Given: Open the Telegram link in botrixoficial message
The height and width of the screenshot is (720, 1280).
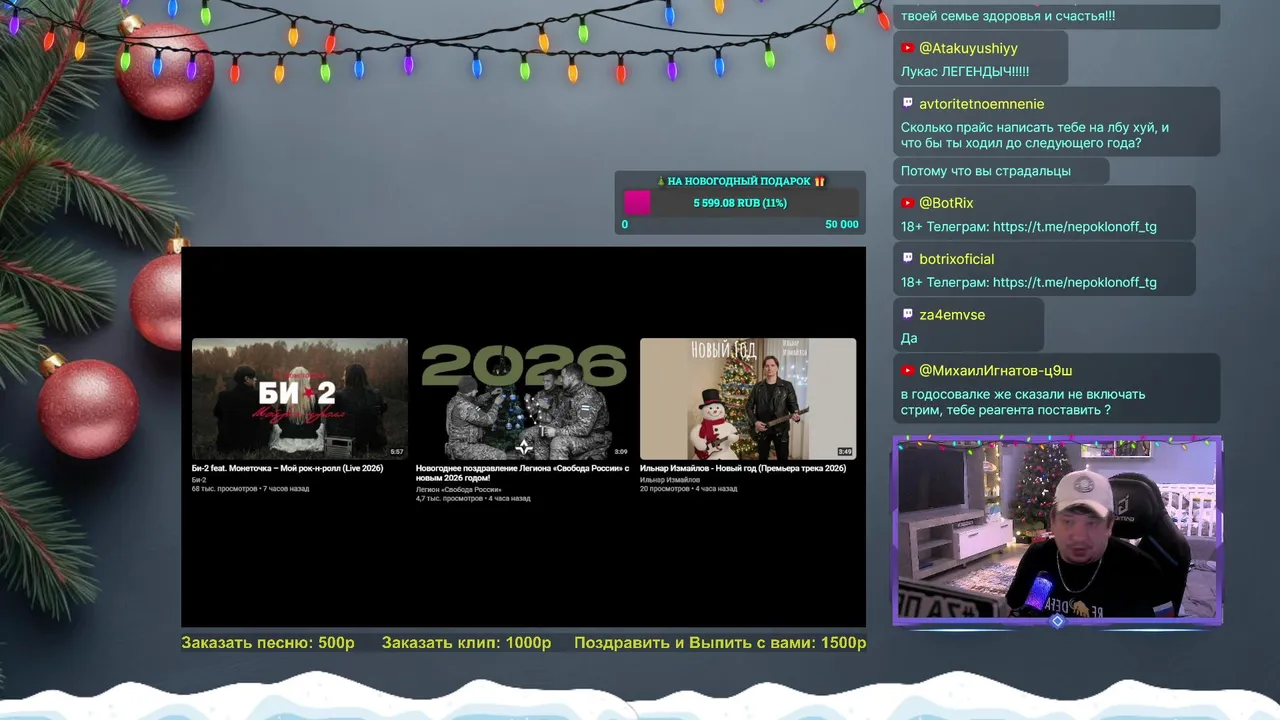Looking at the screenshot, I should click(x=1075, y=283).
